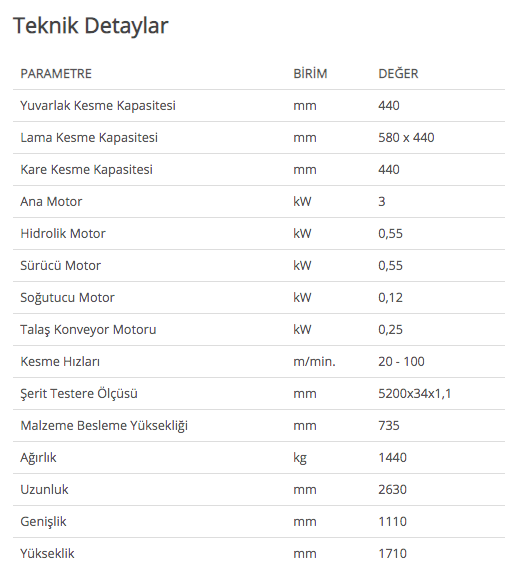Select the Sürücü Motor row
The height and width of the screenshot is (579, 505).
pyautogui.click(x=259, y=265)
